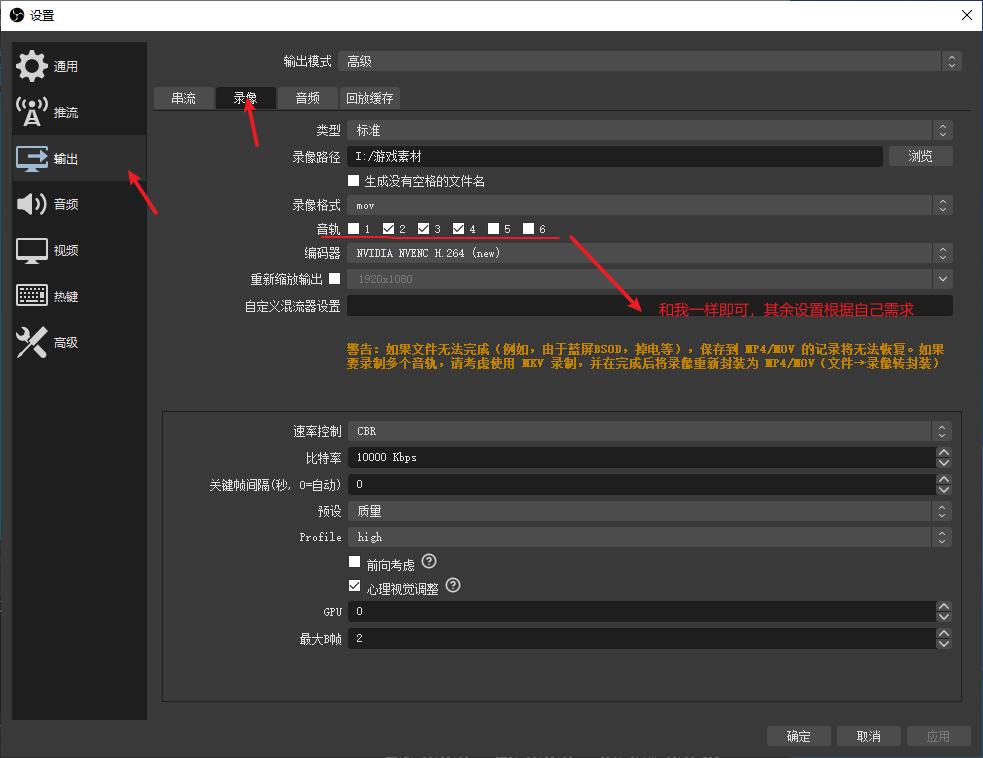The height and width of the screenshot is (758, 983).
Task: Click the help icon next to 心理视觉调整
Action: pyautogui.click(x=453, y=585)
